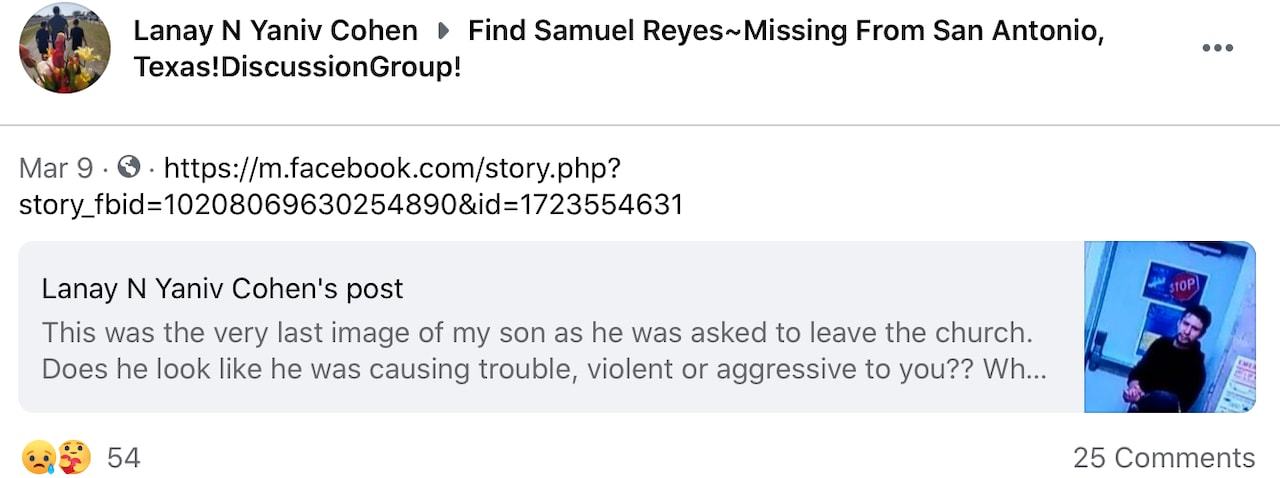This screenshot has height=478, width=1280.
Task: Click the story_fbid line of the URL
Action: click(x=350, y=205)
